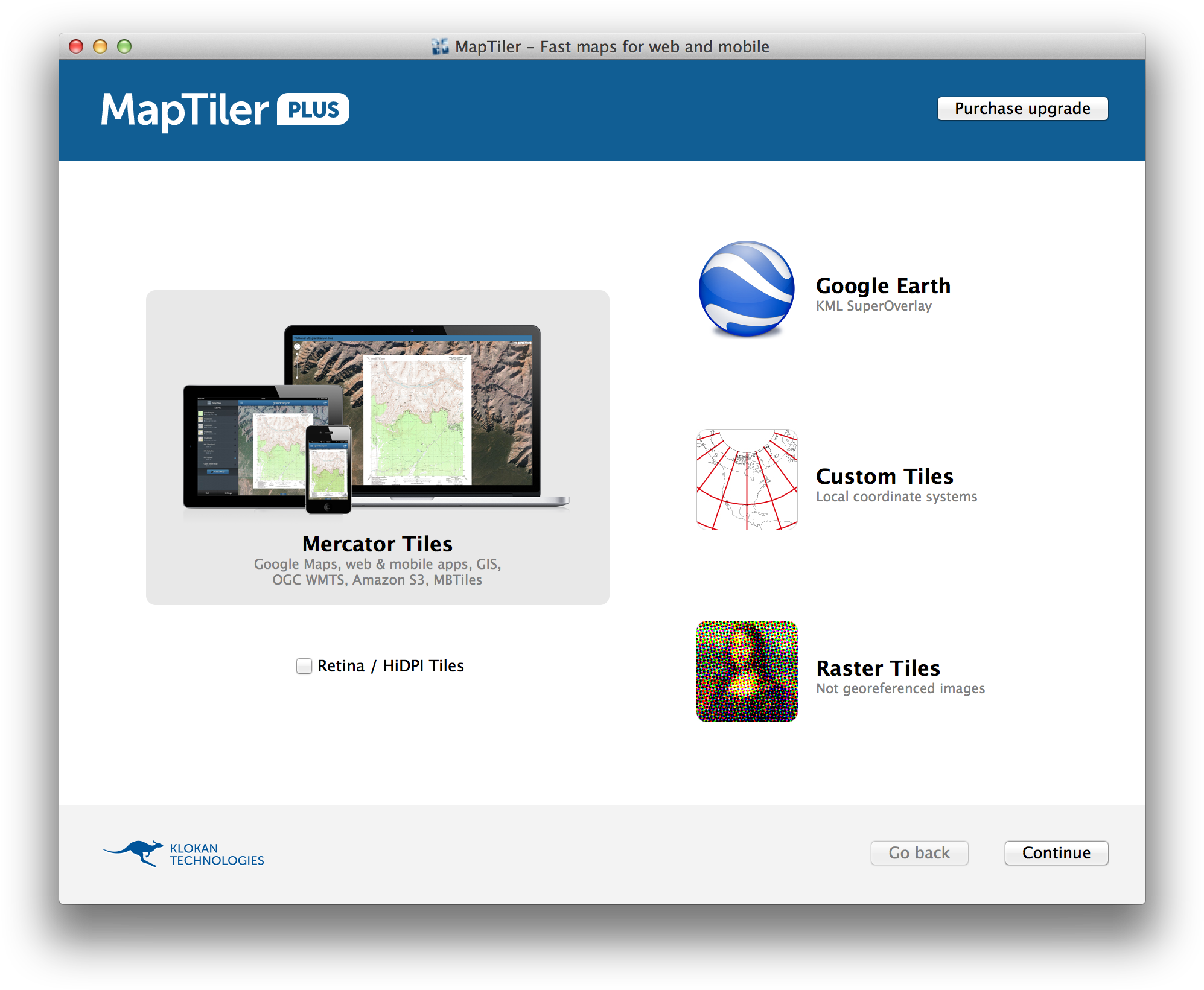Click the Local coordinate systems subtitle

[896, 497]
